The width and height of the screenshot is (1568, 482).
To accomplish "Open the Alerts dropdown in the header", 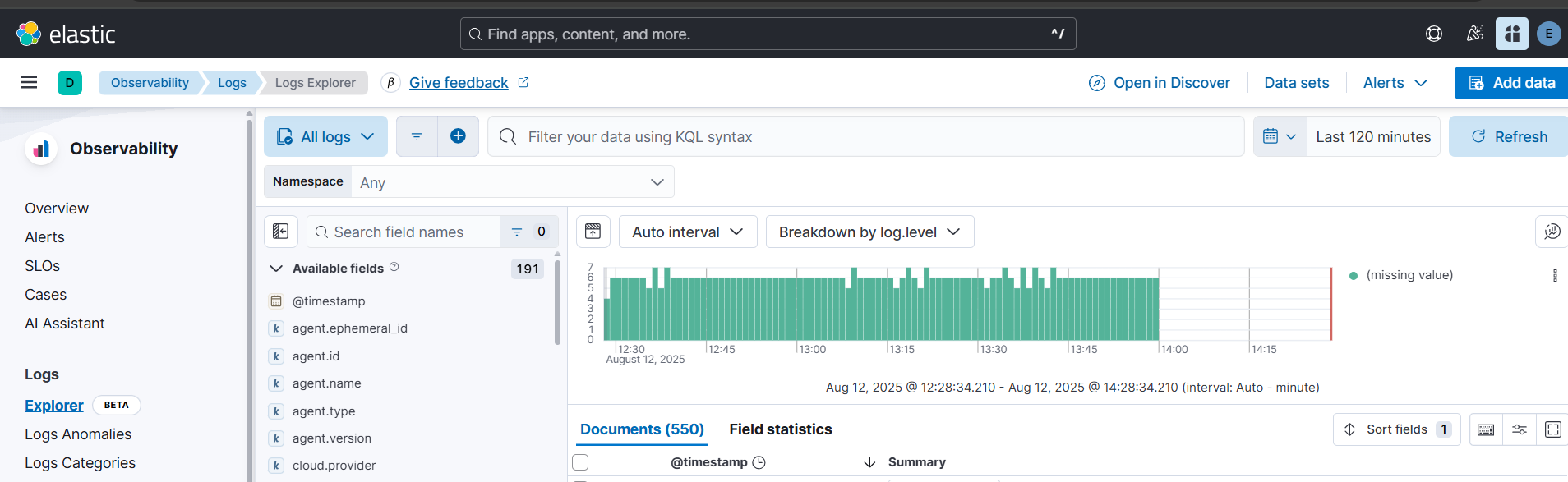I will [1395, 82].
